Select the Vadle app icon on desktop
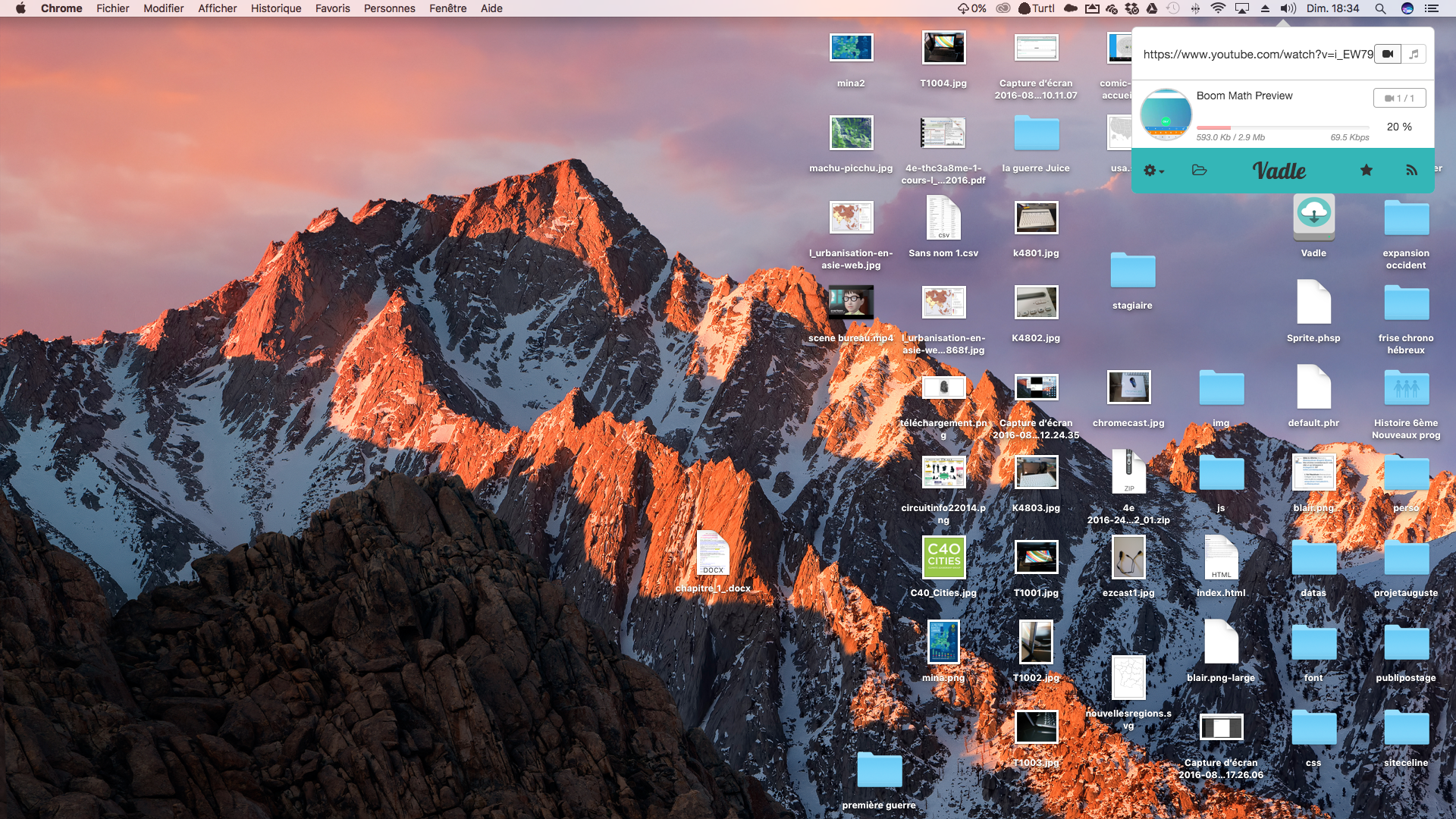Image resolution: width=1456 pixels, height=819 pixels. (1313, 216)
